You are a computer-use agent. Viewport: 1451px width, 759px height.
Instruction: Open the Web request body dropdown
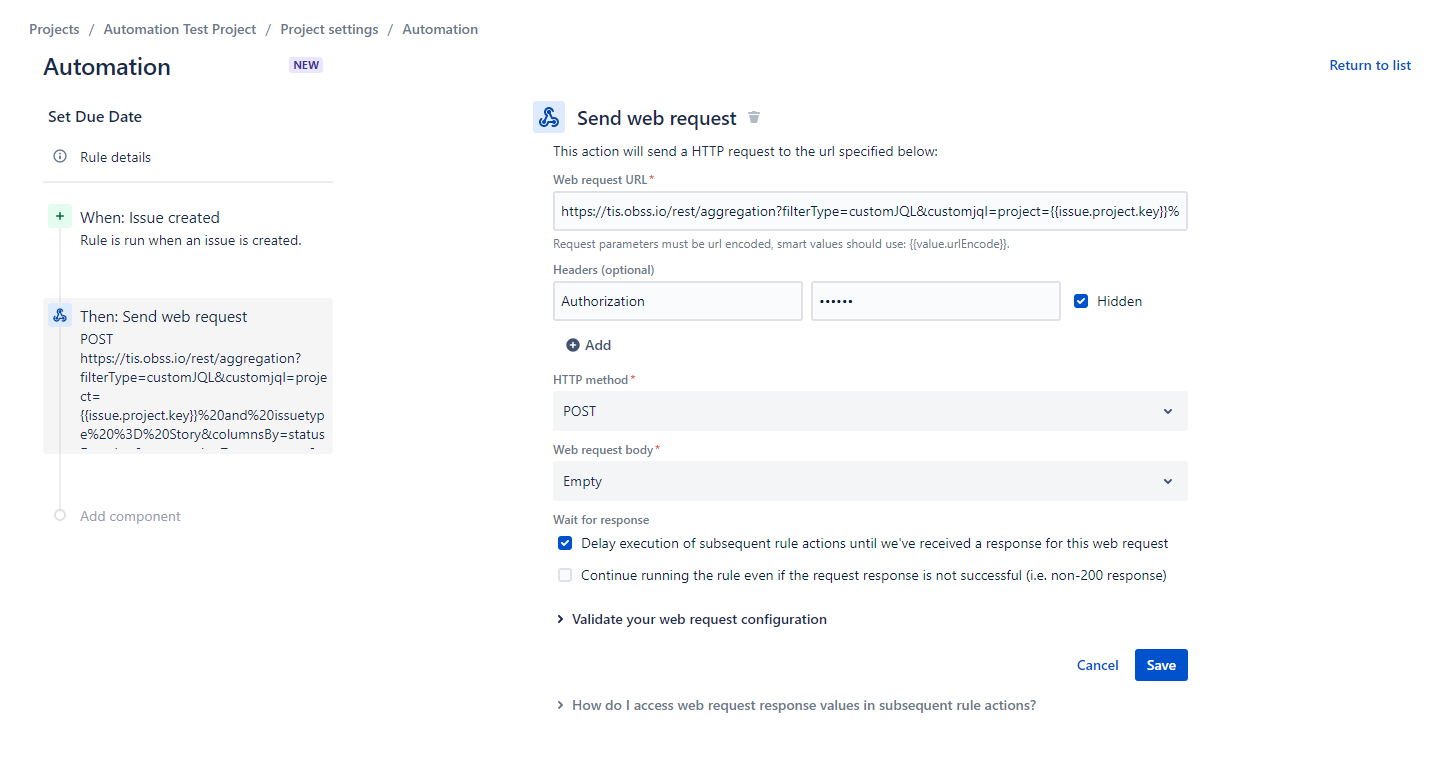click(870, 481)
